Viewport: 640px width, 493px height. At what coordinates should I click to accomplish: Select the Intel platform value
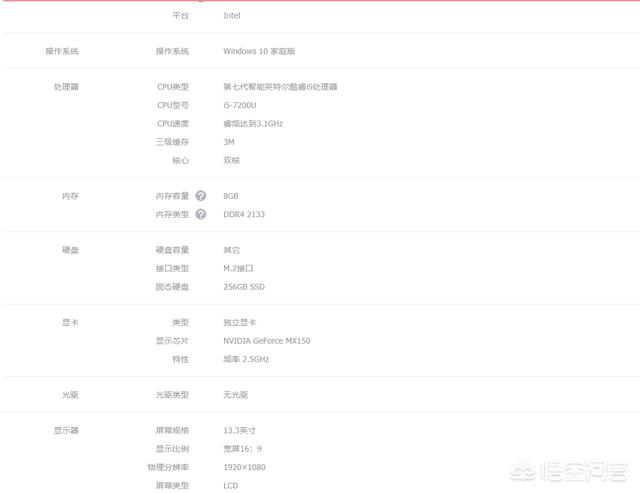[x=232, y=16]
